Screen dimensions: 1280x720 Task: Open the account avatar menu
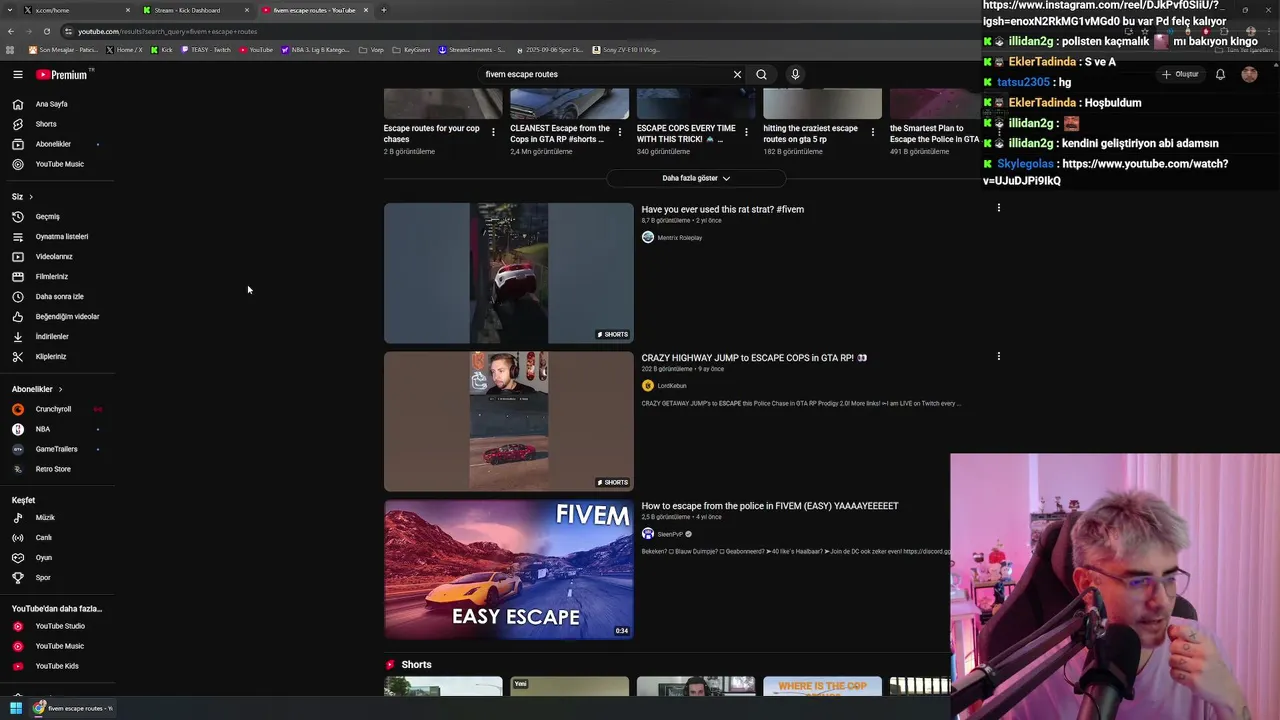(1249, 74)
